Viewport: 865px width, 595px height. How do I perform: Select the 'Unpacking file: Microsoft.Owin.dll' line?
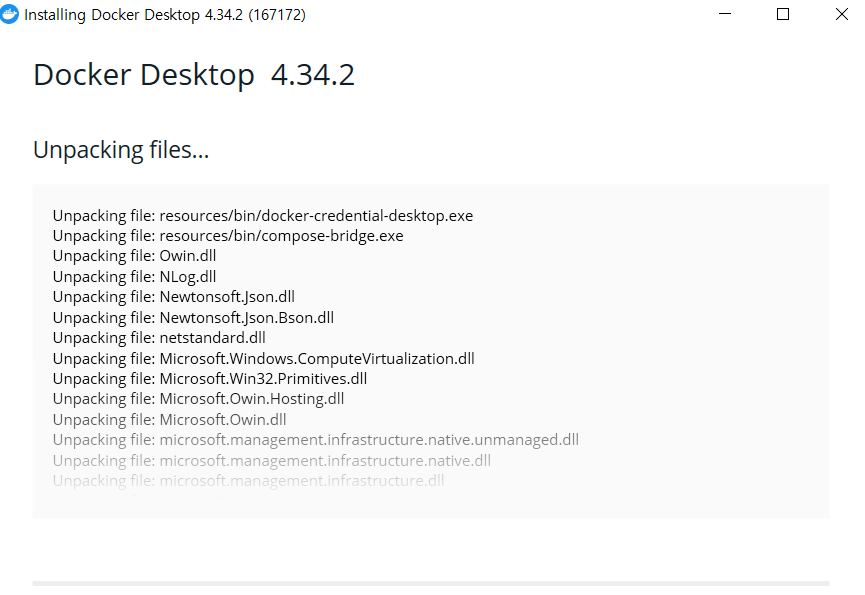pos(170,420)
